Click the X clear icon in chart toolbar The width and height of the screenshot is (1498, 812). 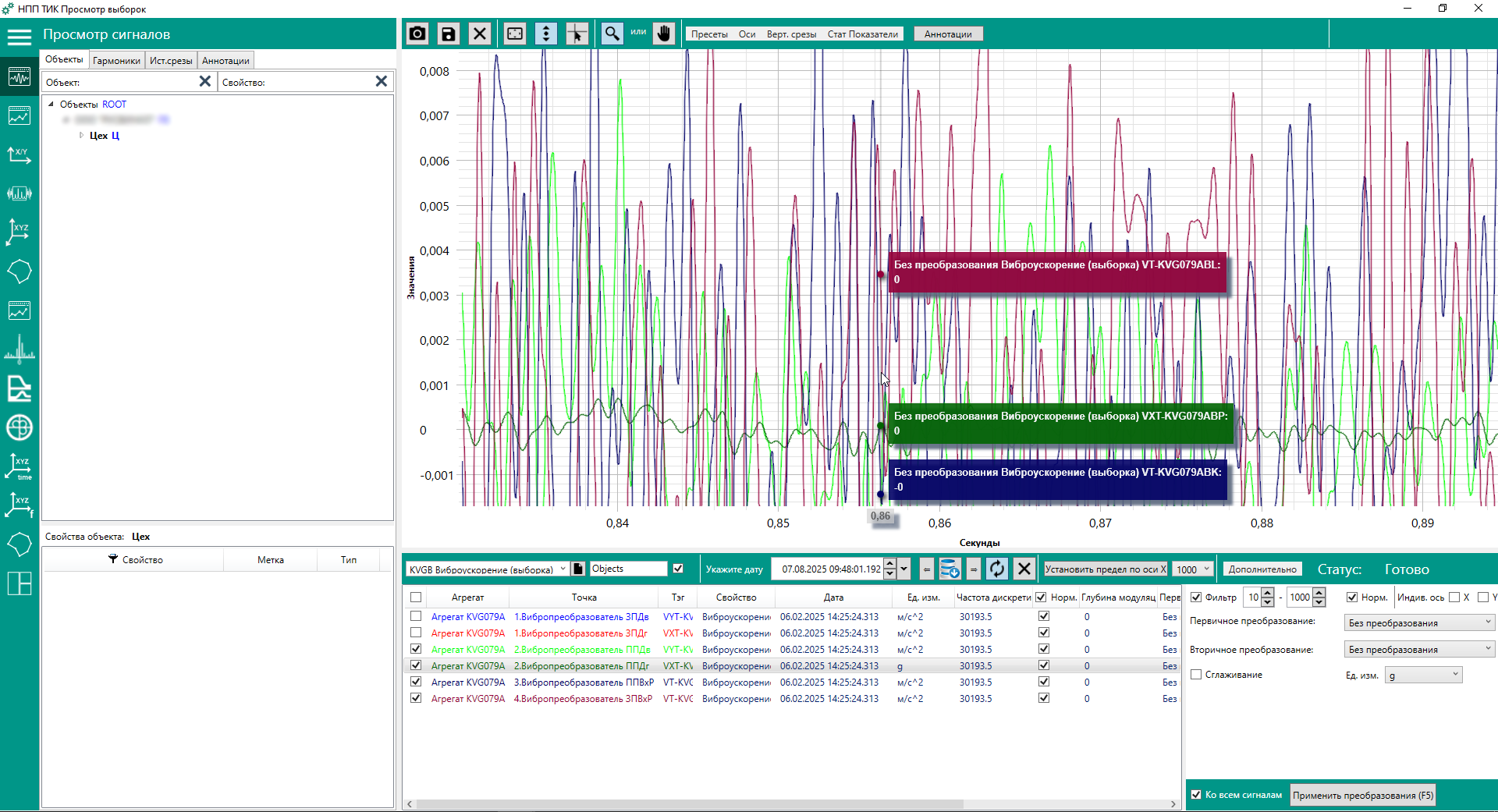pyautogui.click(x=480, y=34)
